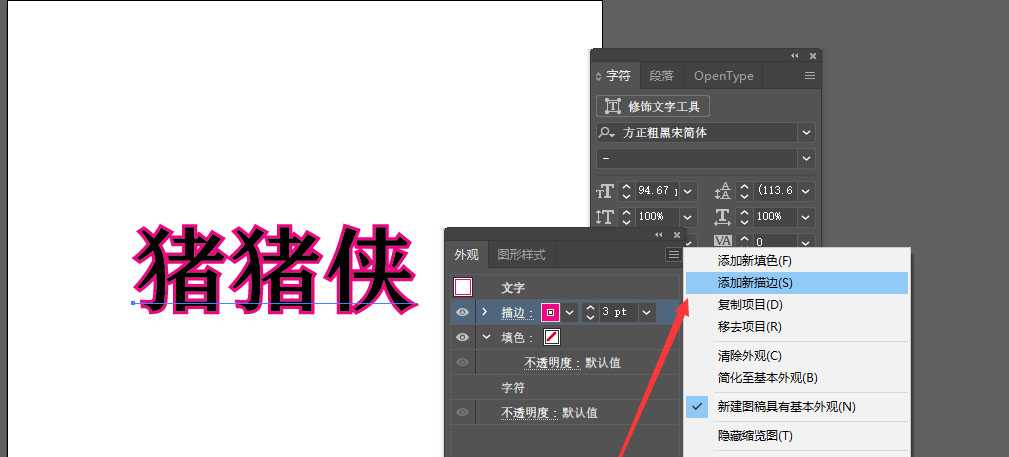
Task: Click the font size TT icon
Action: (605, 191)
